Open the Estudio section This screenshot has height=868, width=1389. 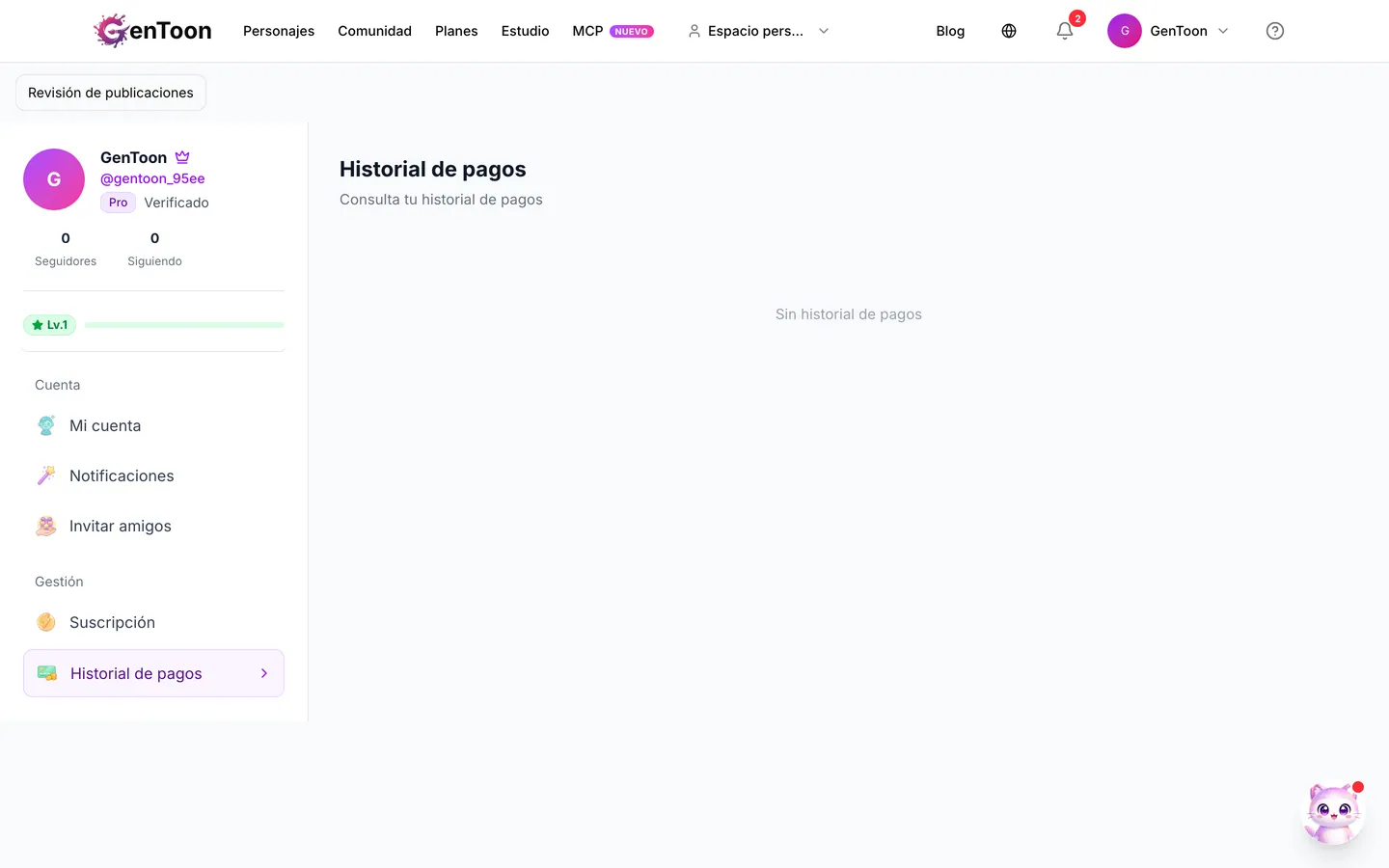(525, 31)
